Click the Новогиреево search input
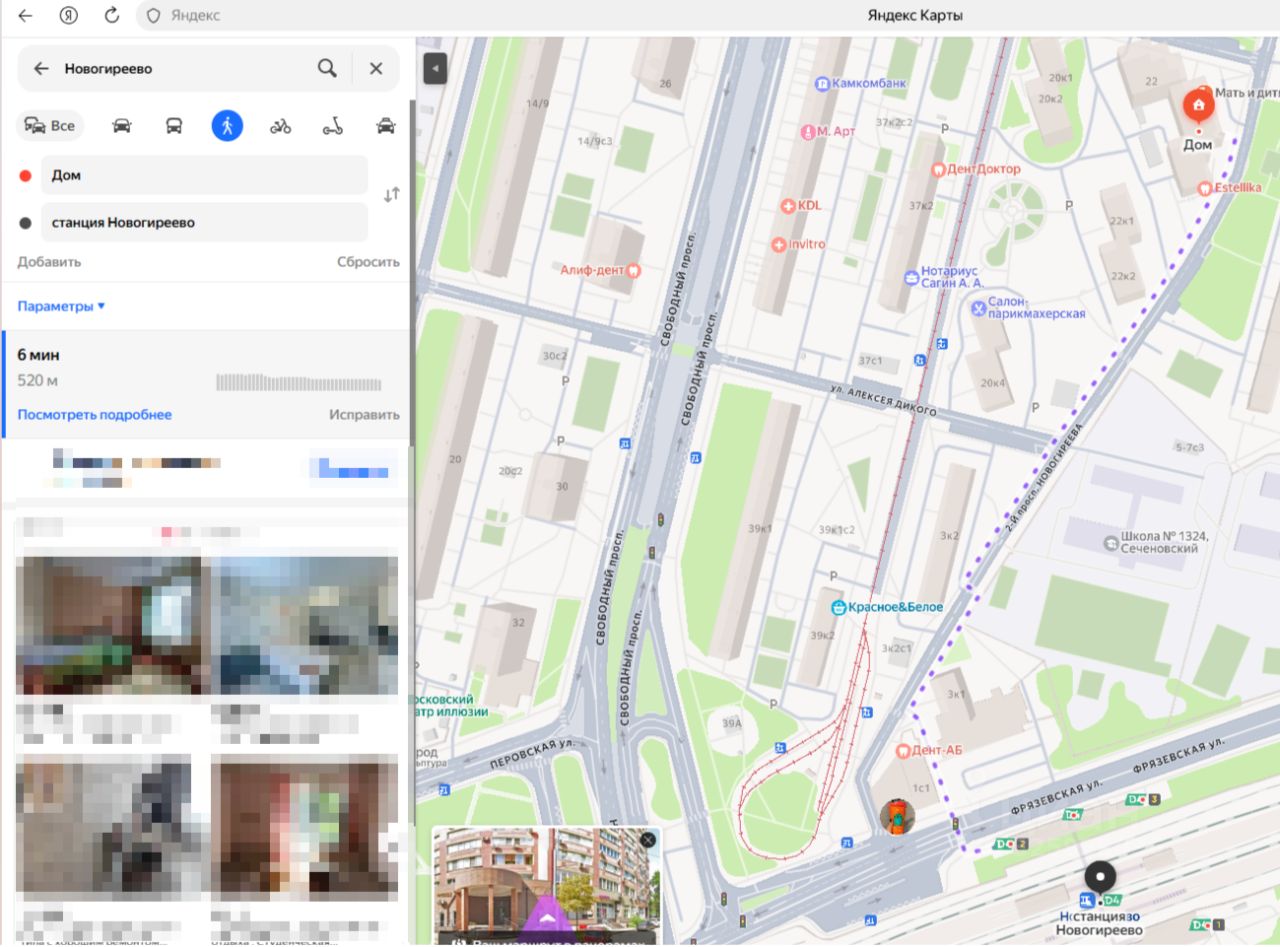Screen dimensions: 1280x947 (x=185, y=69)
